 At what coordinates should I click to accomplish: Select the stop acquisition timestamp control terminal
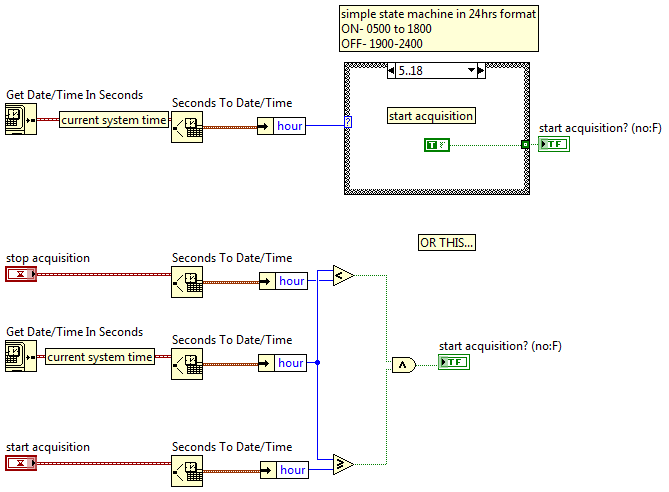21,274
